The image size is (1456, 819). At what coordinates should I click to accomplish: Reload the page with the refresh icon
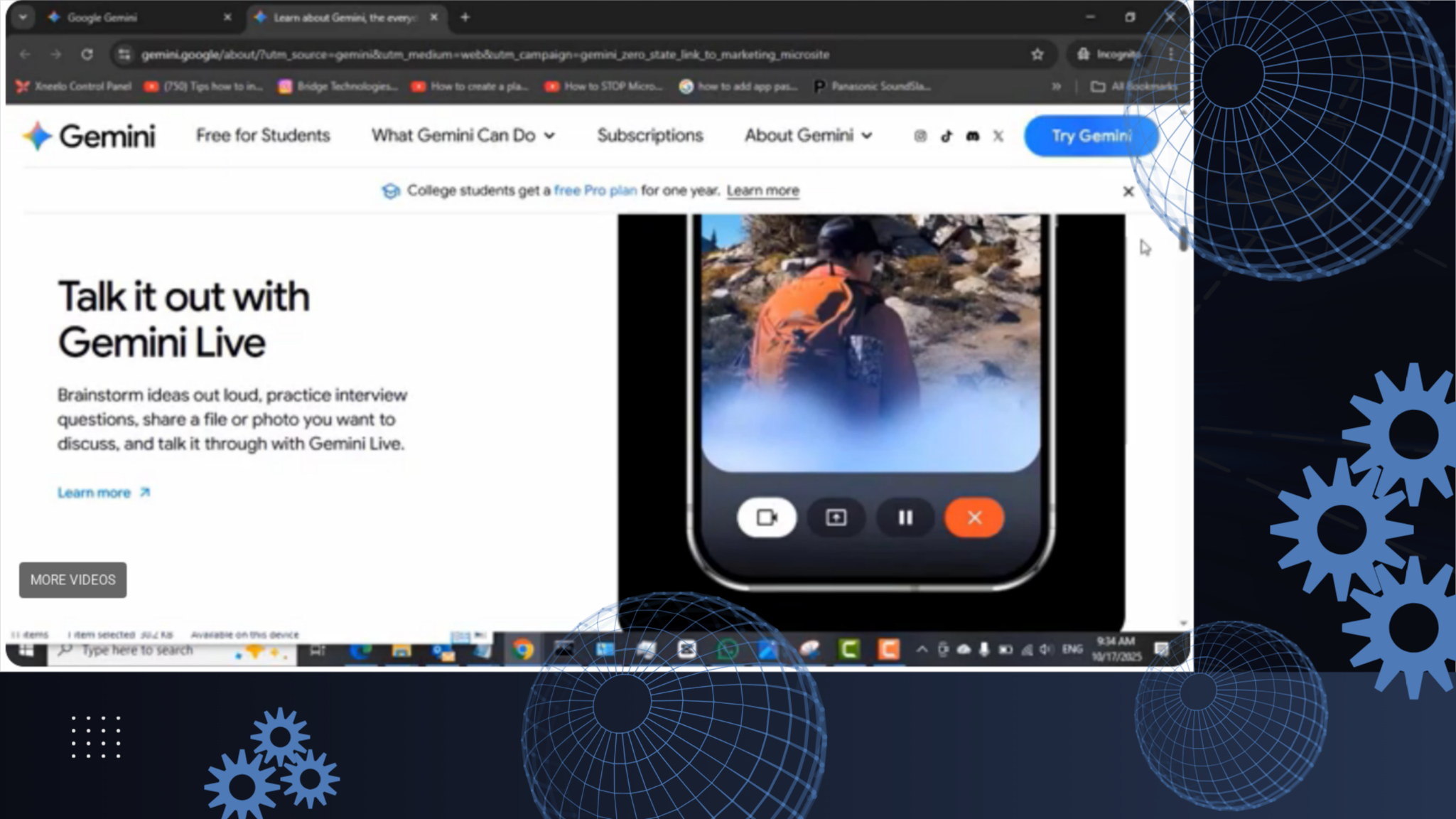tap(87, 54)
